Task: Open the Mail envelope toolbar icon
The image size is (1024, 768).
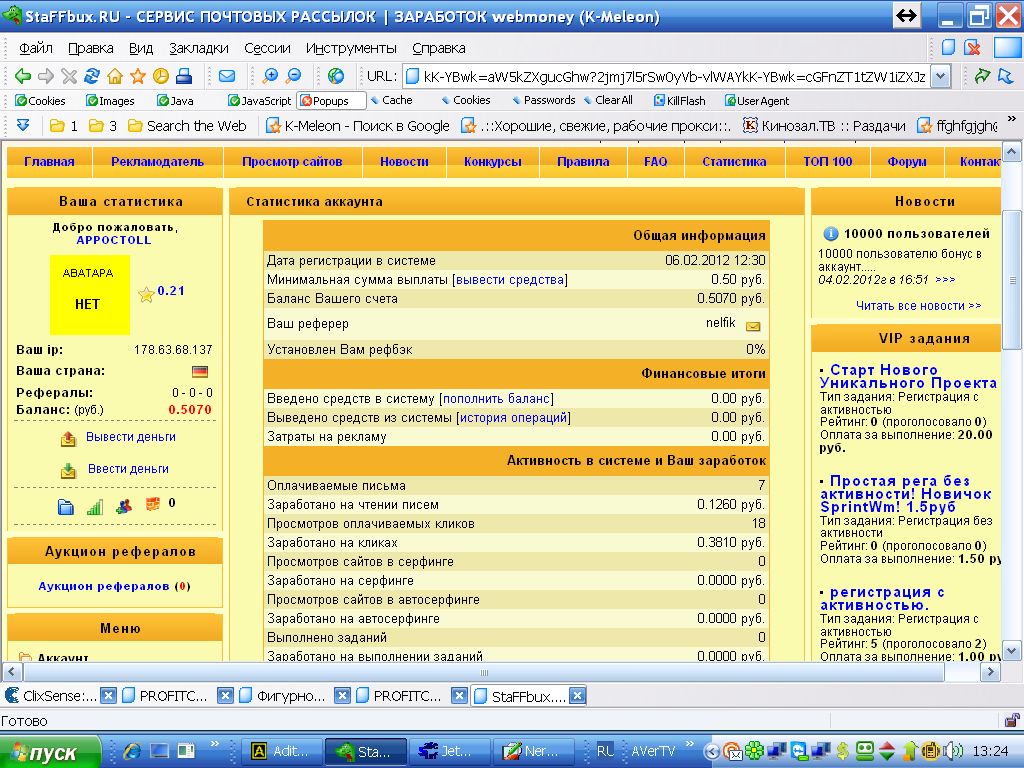Action: click(x=227, y=76)
